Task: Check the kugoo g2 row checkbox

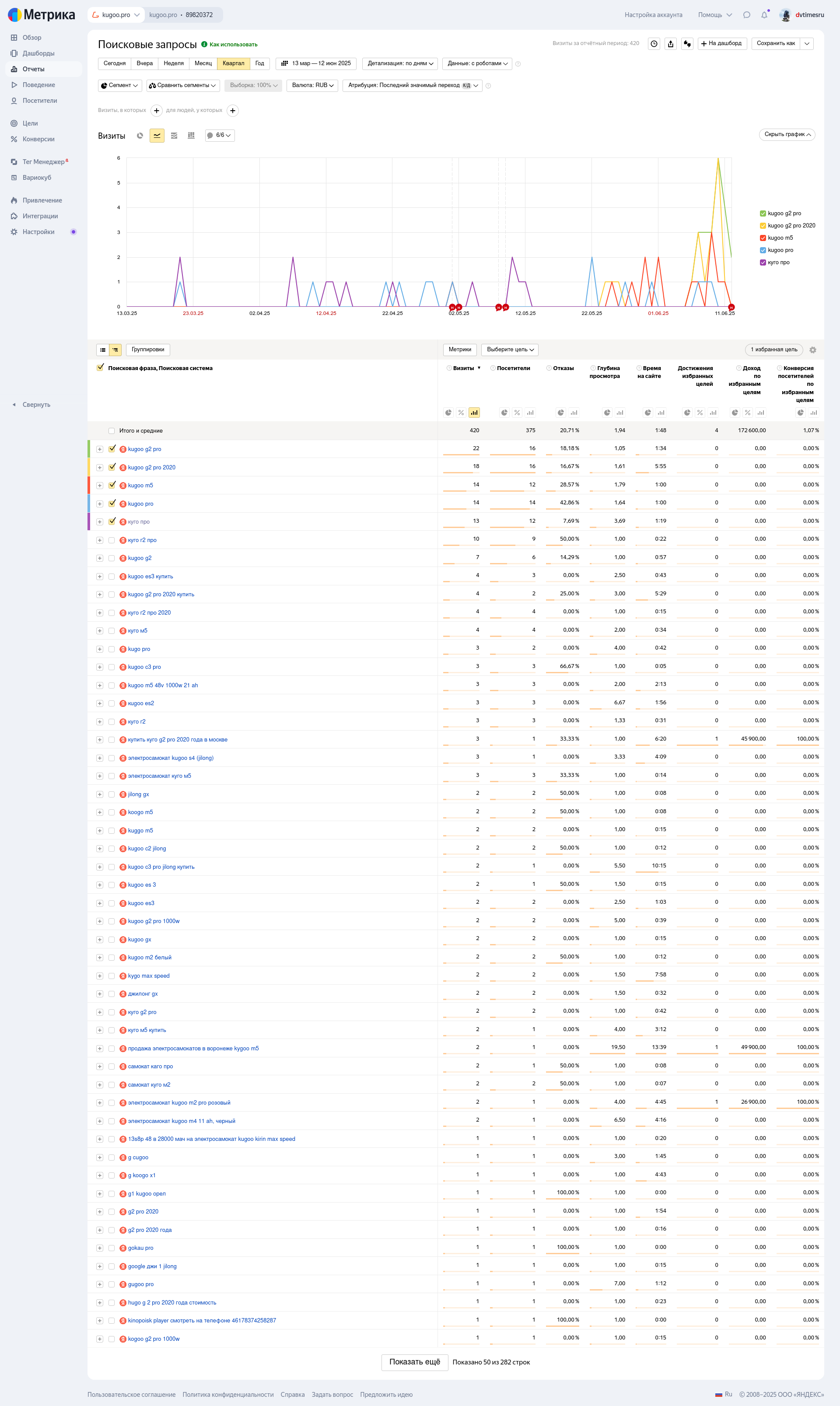Action: (112, 558)
